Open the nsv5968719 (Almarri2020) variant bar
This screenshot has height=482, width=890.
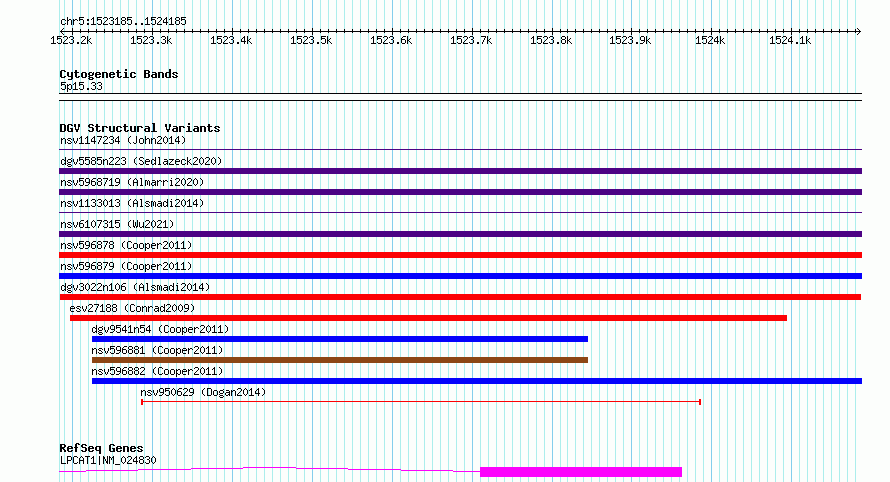(x=460, y=192)
